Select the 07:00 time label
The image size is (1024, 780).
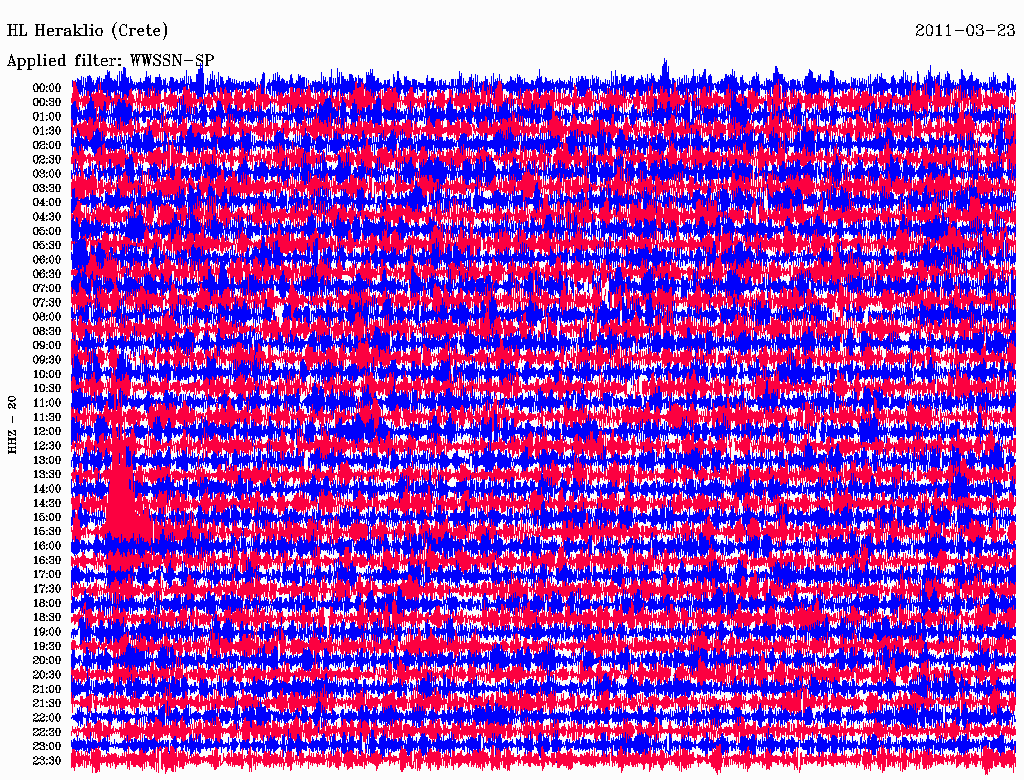(47, 288)
